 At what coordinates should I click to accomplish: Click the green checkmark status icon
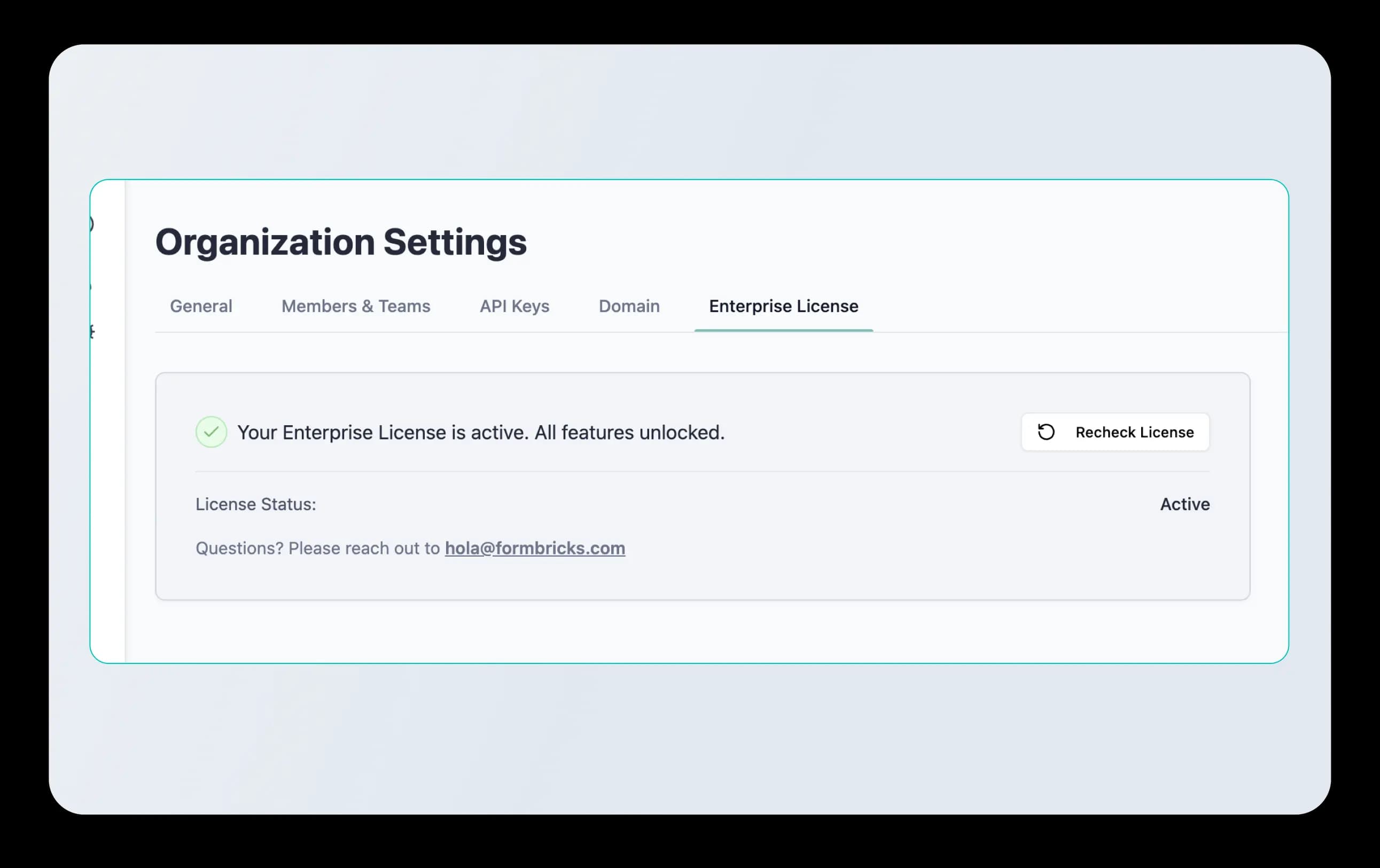(211, 432)
